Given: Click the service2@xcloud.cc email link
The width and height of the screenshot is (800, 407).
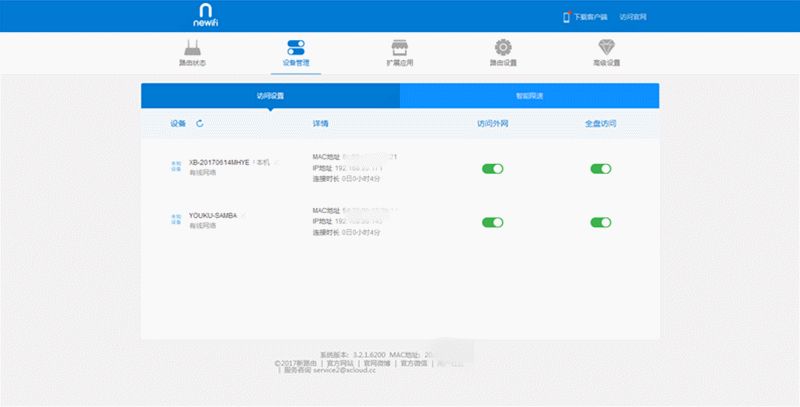Looking at the screenshot, I should click(344, 370).
